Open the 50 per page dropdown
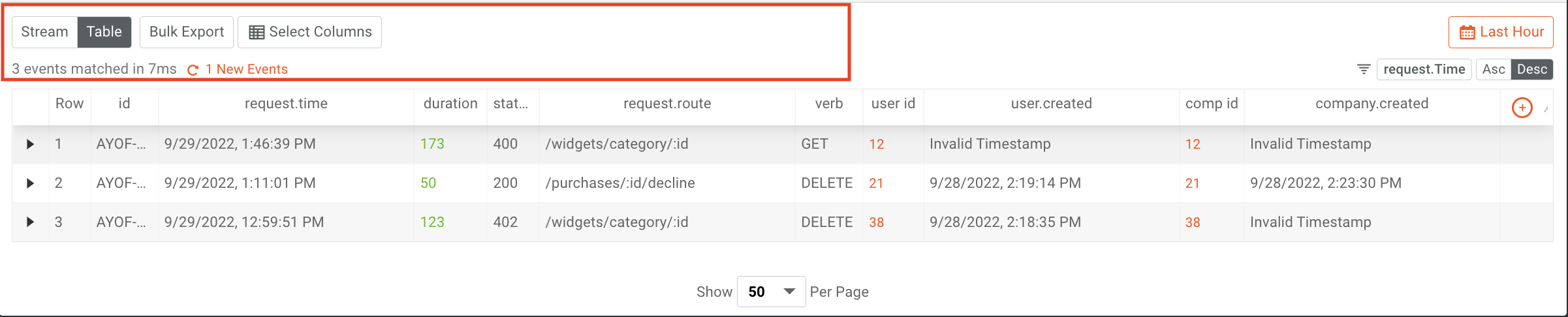Screen dimensions: 1568x317 771,292
